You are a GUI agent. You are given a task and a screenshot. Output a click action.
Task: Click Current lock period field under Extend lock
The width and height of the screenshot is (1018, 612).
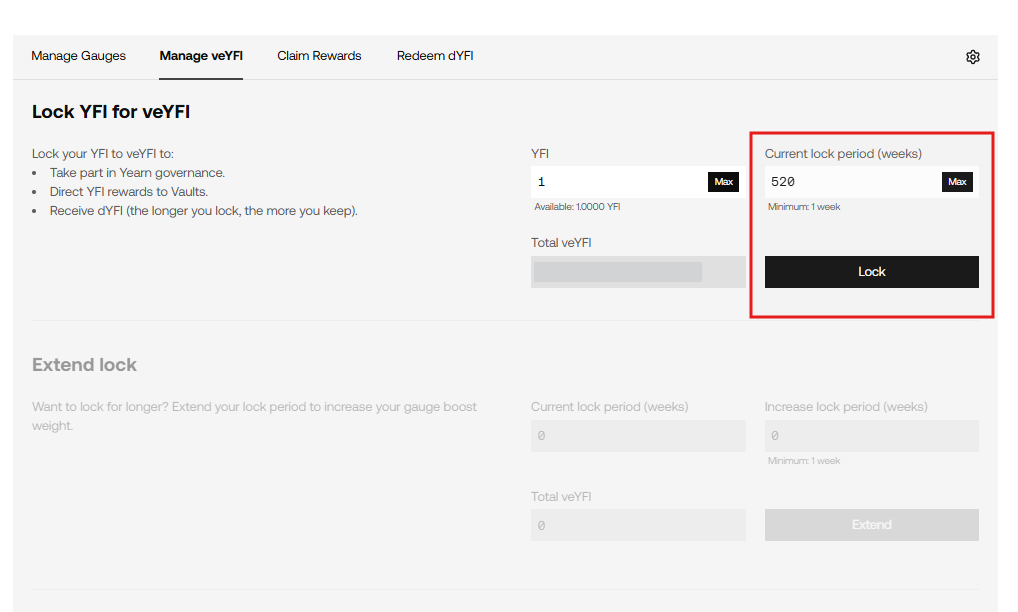tap(637, 436)
